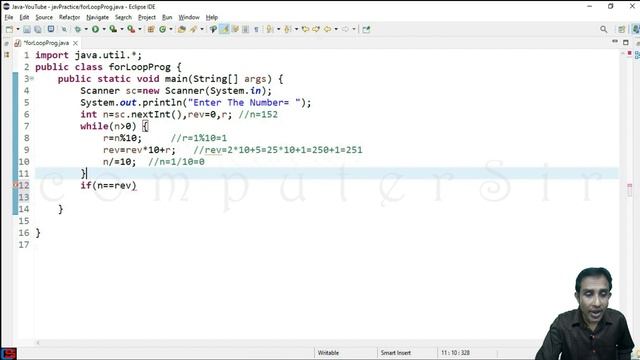Click the Next Annotation icon
This screenshot has width=640, height=360.
tap(270, 29)
